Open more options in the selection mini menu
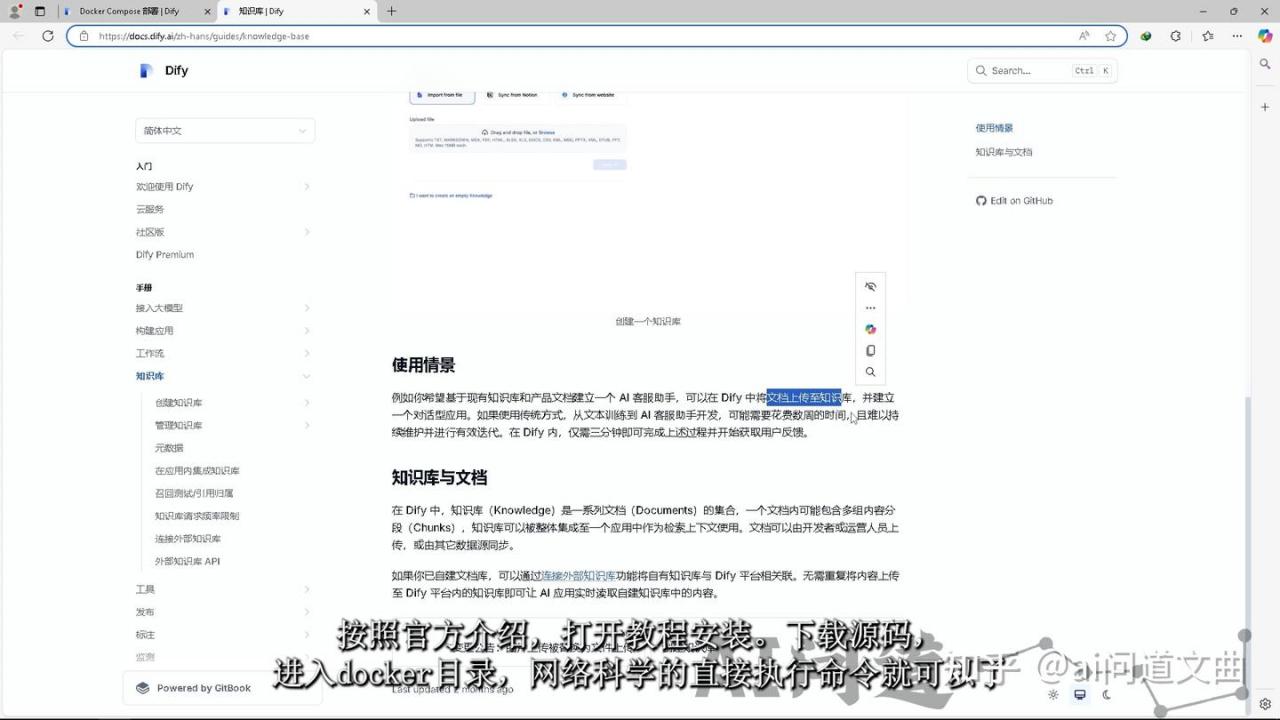 click(870, 308)
